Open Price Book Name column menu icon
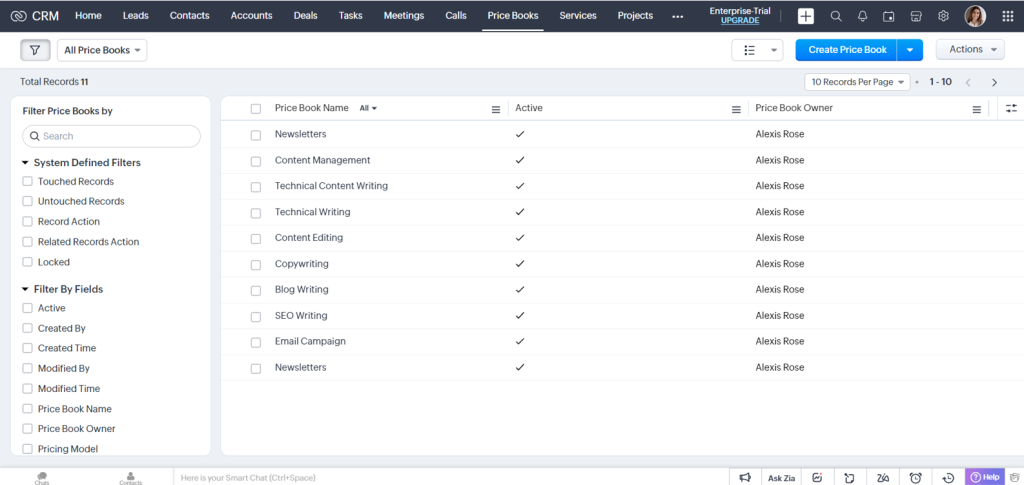Viewport: 1024px width, 485px height. (x=496, y=110)
